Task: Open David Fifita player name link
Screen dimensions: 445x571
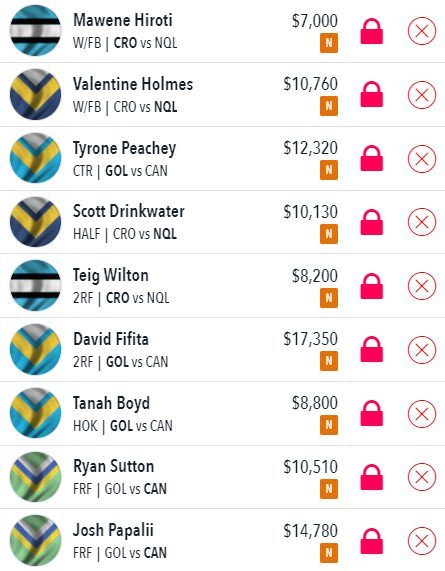Action: point(111,339)
